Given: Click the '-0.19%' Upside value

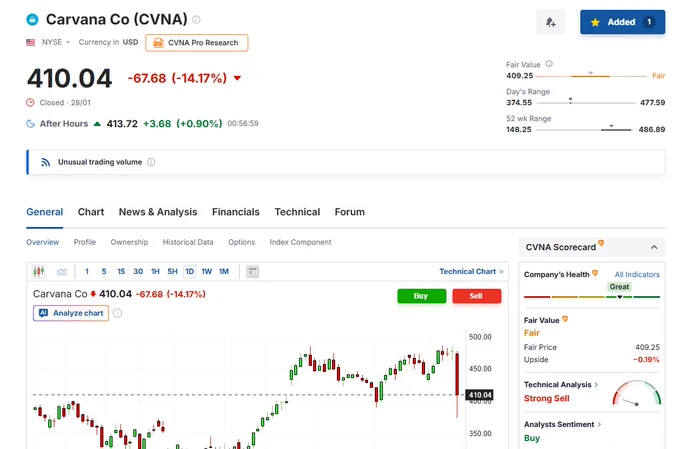Looking at the screenshot, I should (x=646, y=360).
